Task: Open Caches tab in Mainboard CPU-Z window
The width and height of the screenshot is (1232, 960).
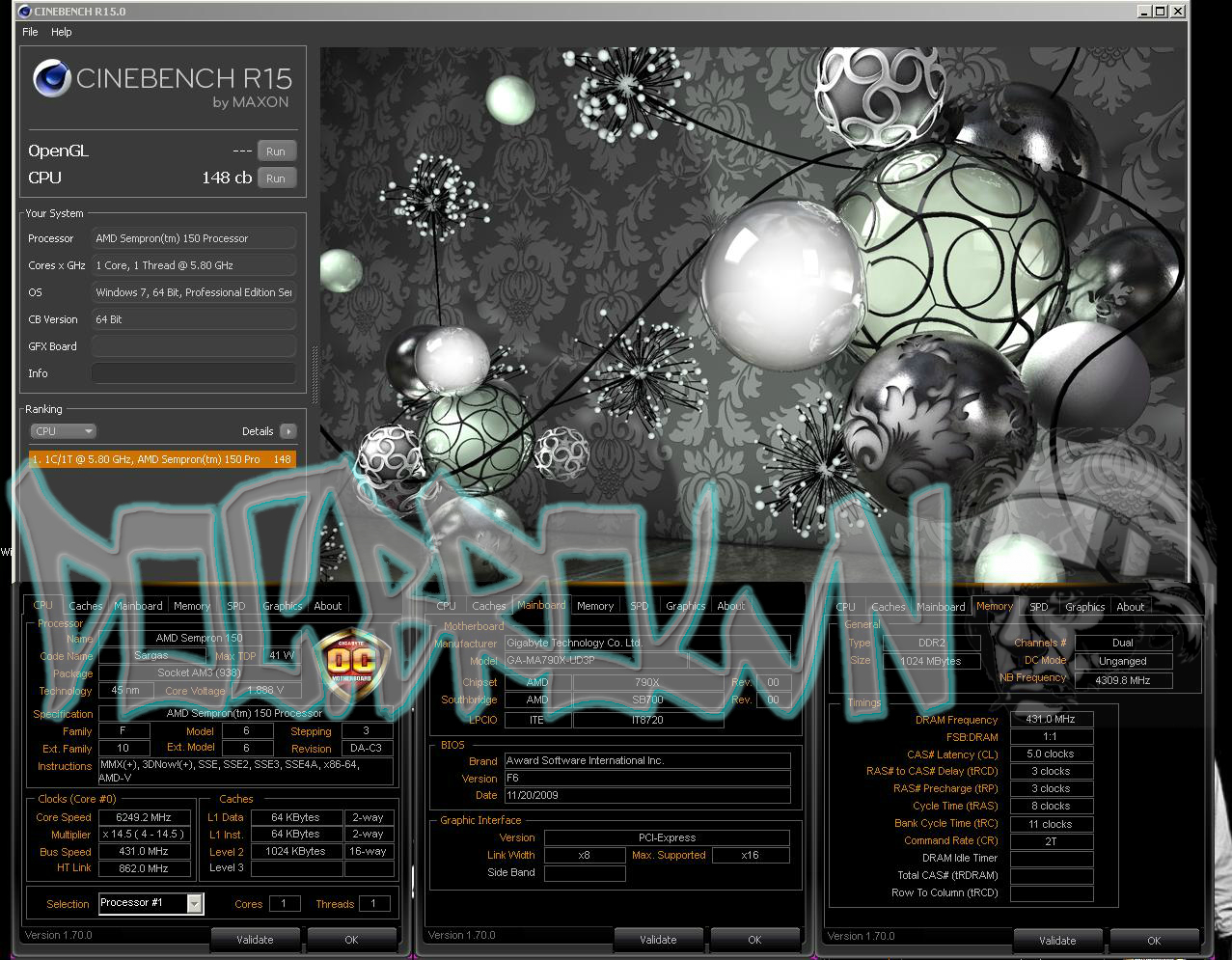Action: 489,606
